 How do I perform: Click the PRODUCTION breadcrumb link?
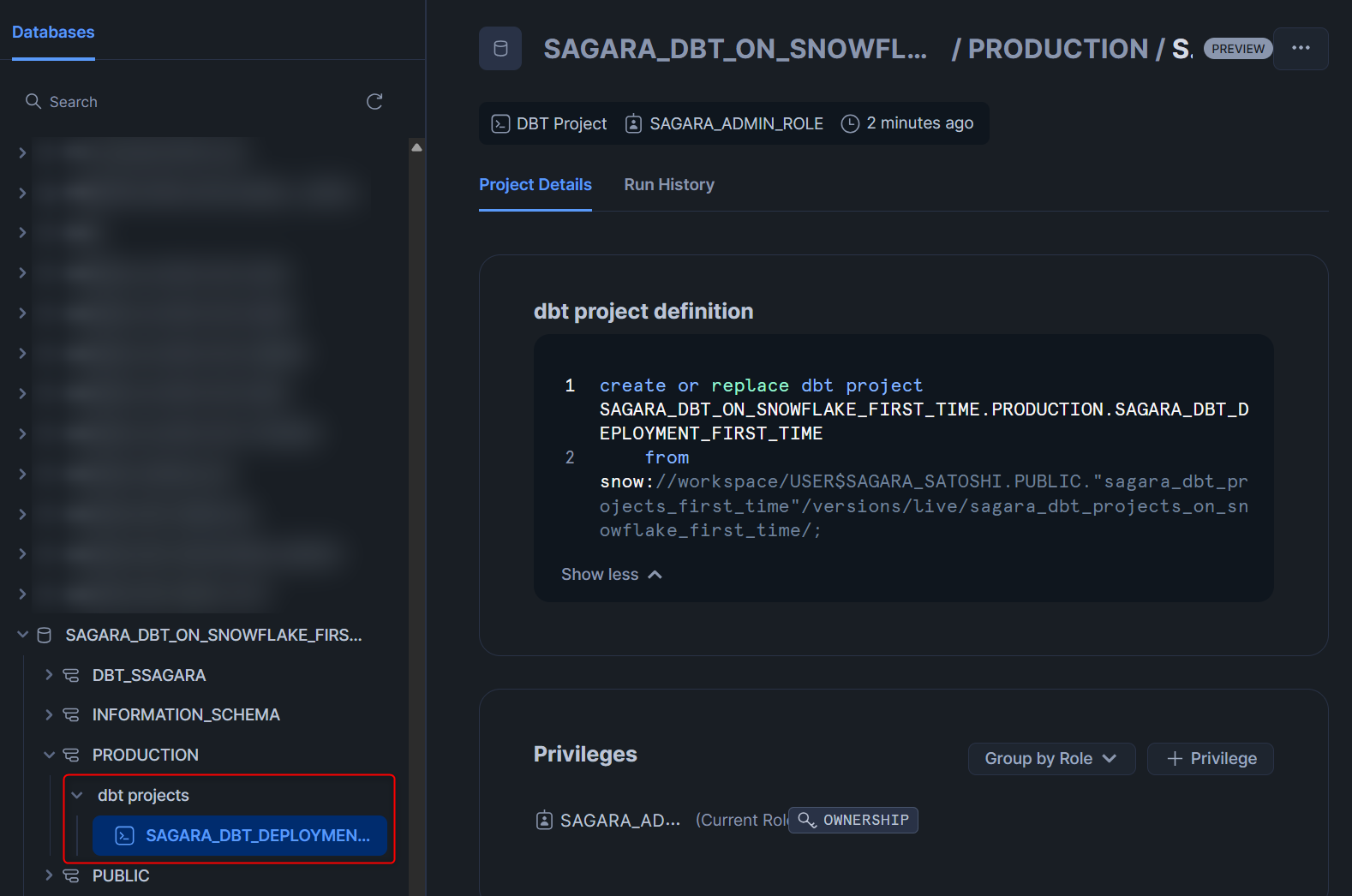point(1058,49)
